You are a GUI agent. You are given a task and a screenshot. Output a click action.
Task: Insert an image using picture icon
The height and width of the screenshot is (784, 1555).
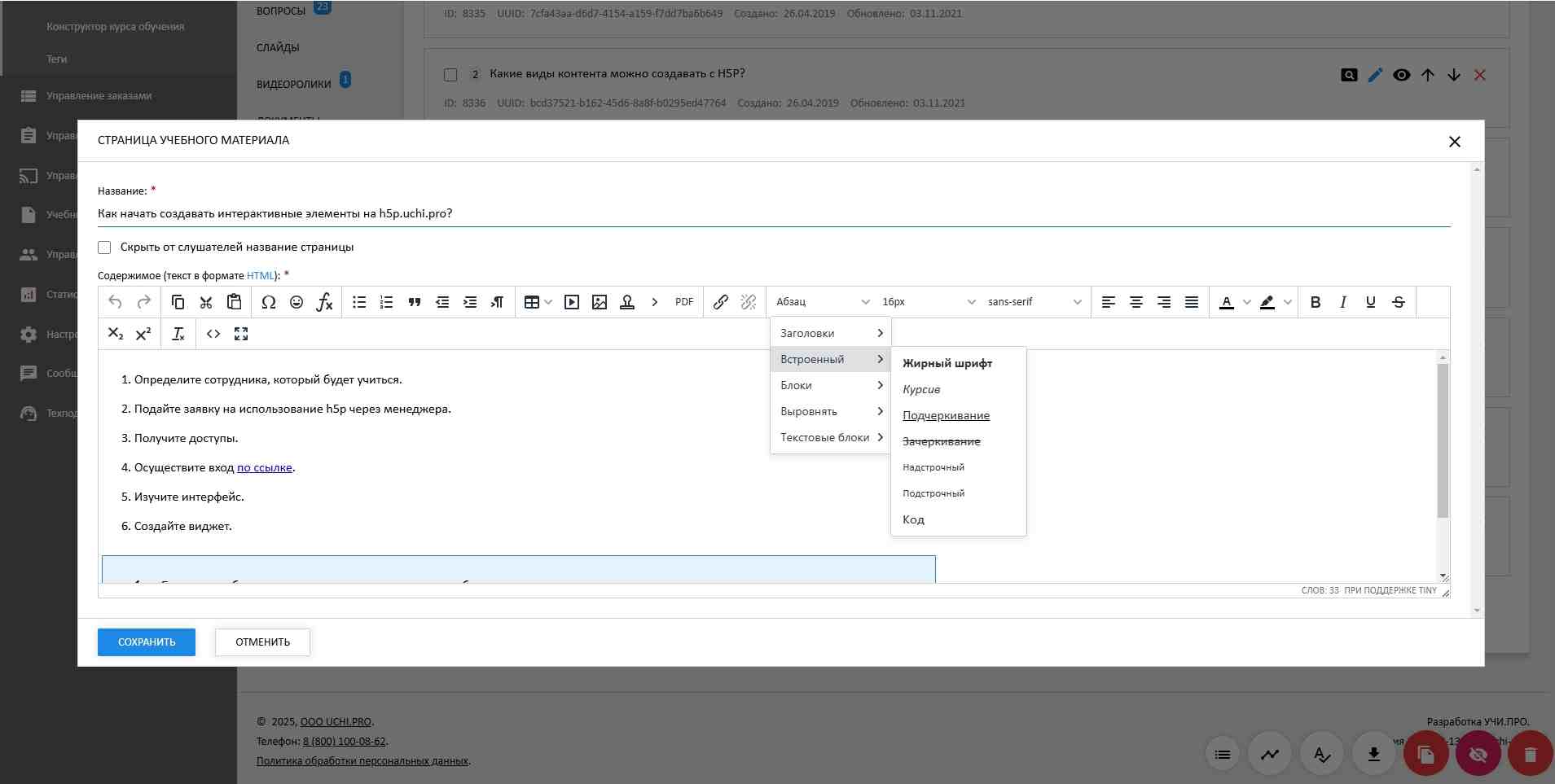600,302
